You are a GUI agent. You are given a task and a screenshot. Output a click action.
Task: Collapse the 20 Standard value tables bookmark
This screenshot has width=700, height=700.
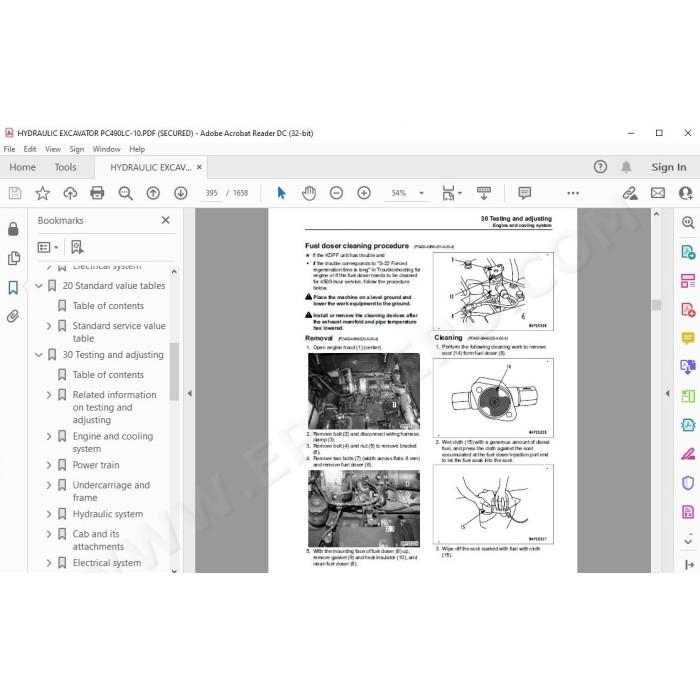click(39, 285)
